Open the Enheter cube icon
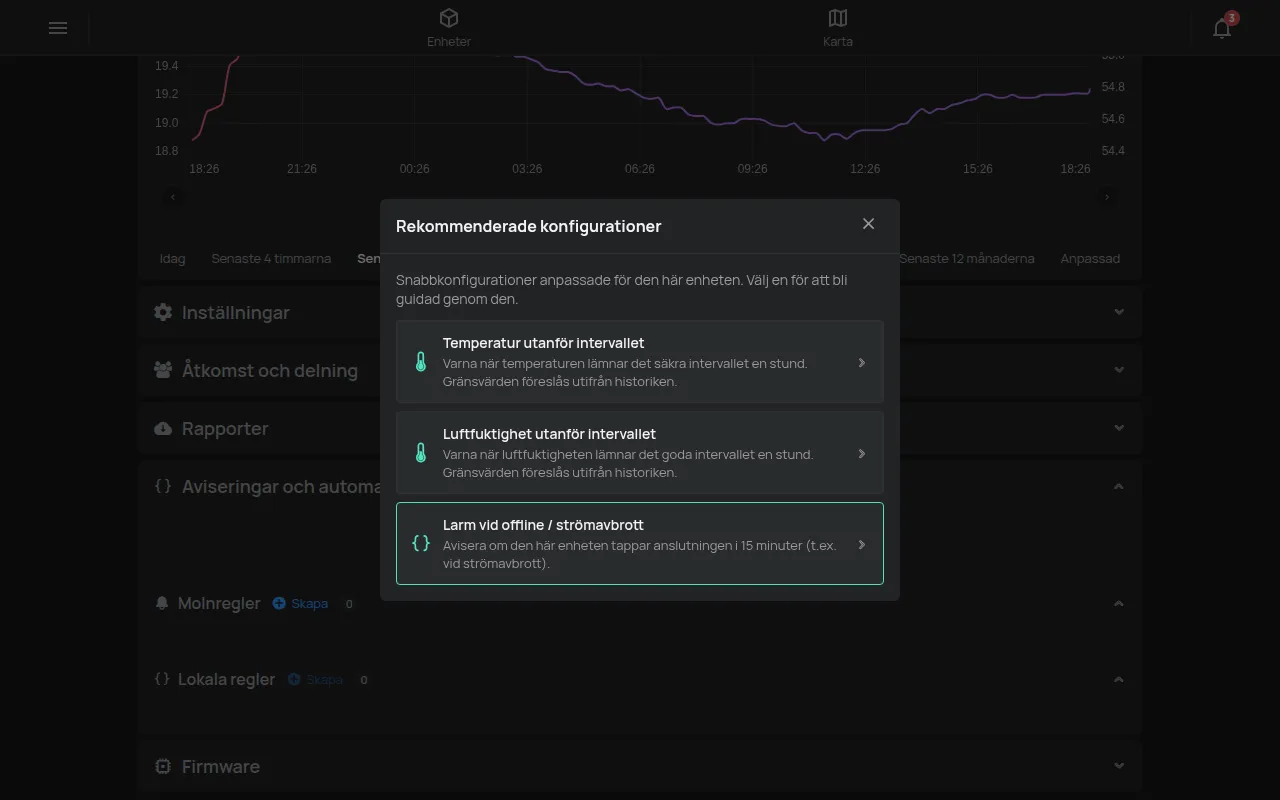 pyautogui.click(x=449, y=18)
